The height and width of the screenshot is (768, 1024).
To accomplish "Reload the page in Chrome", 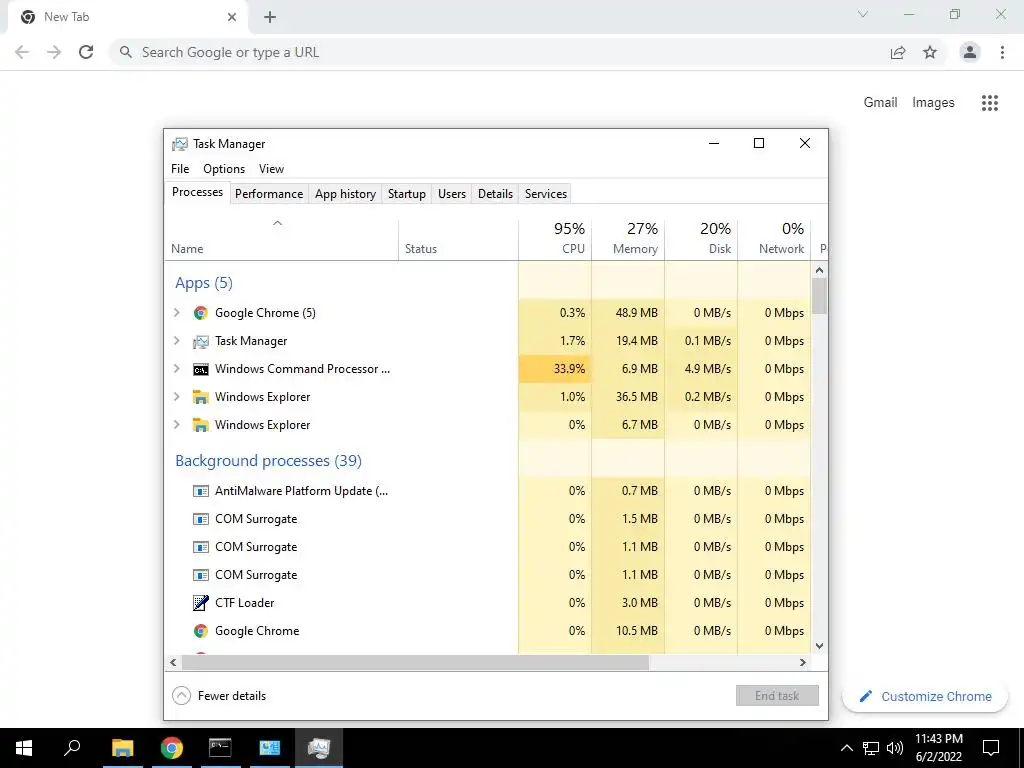I will click(x=86, y=52).
